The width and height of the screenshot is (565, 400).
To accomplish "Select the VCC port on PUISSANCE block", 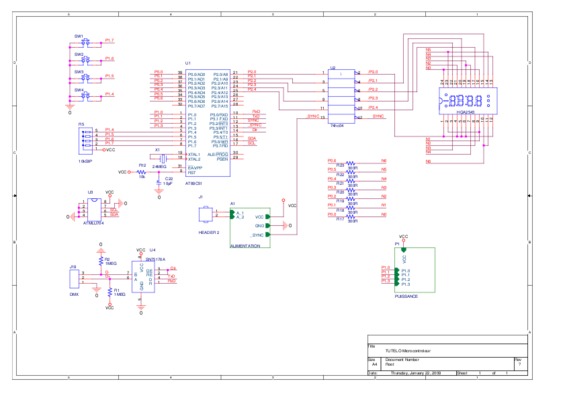I will coord(404,250).
